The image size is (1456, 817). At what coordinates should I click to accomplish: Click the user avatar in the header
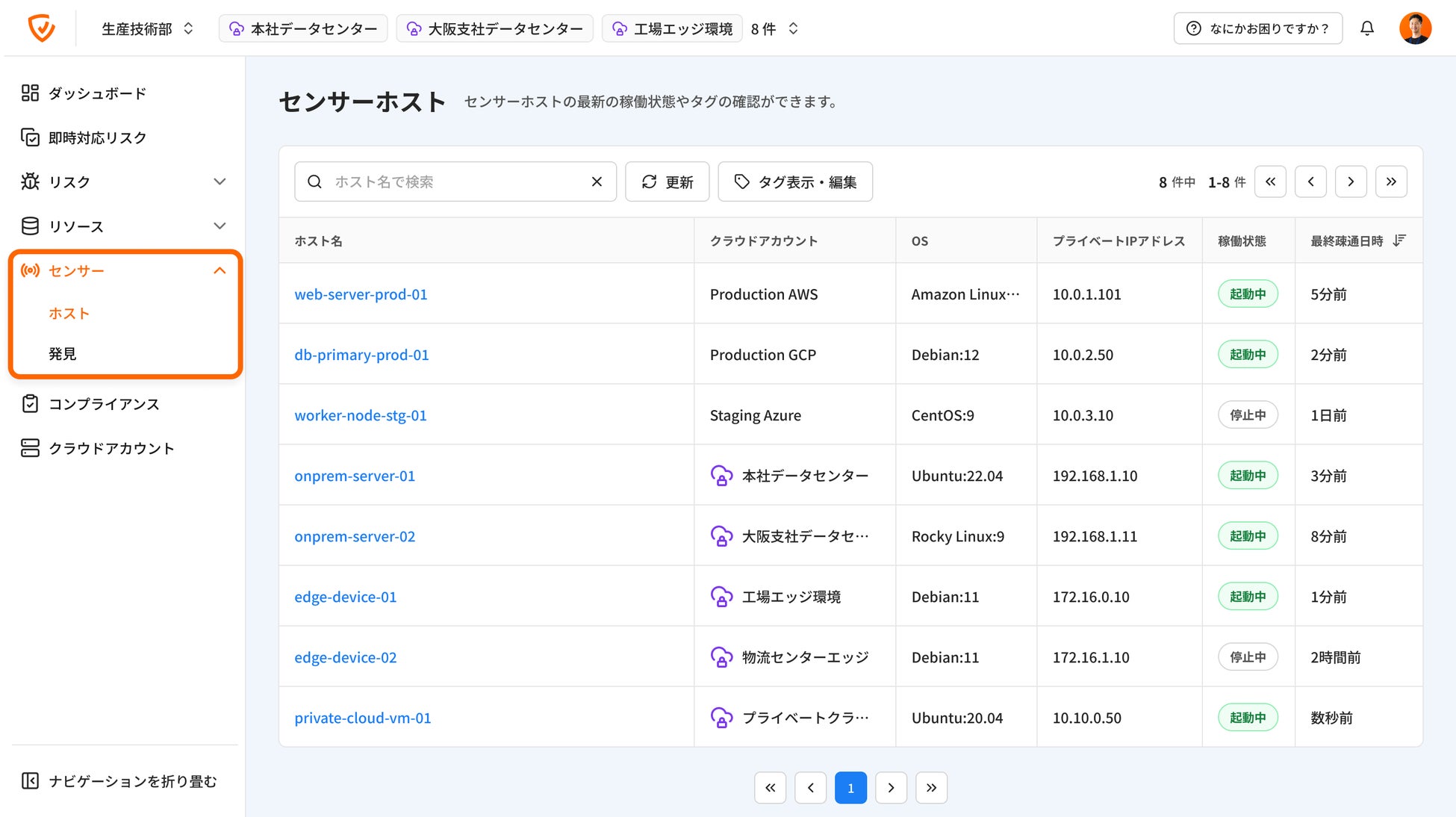pyautogui.click(x=1414, y=28)
